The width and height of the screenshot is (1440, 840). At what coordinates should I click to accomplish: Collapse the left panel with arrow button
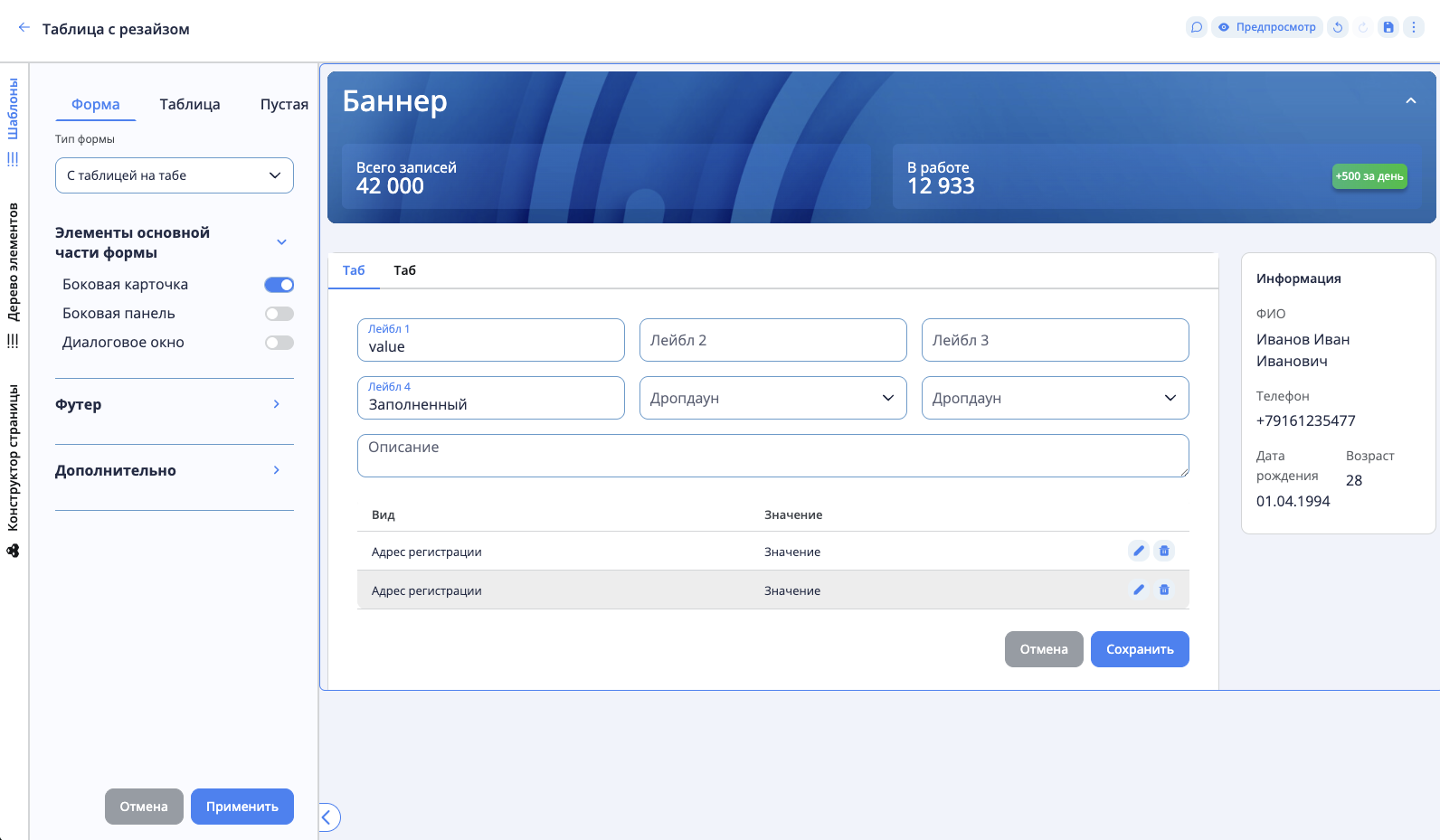(x=327, y=817)
